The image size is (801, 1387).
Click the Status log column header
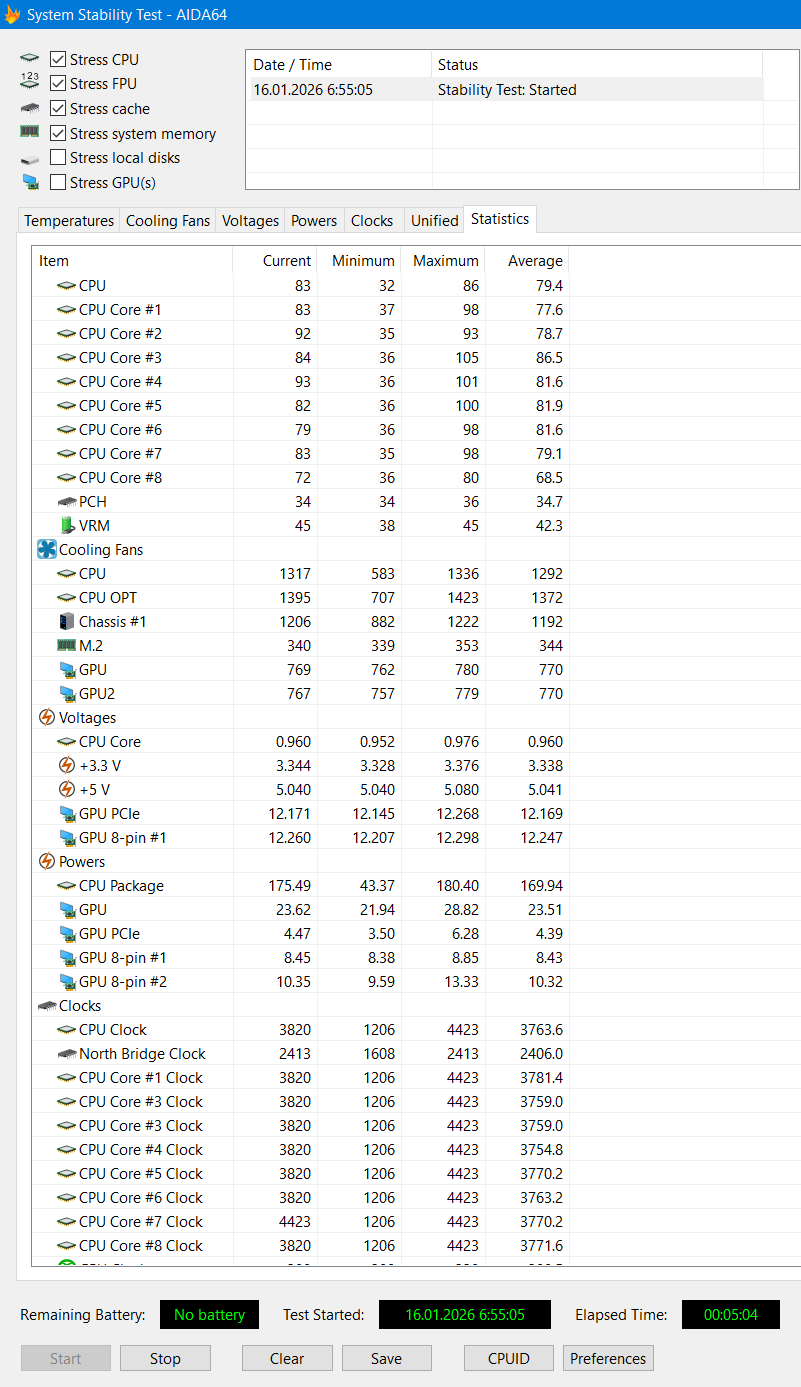click(597, 64)
